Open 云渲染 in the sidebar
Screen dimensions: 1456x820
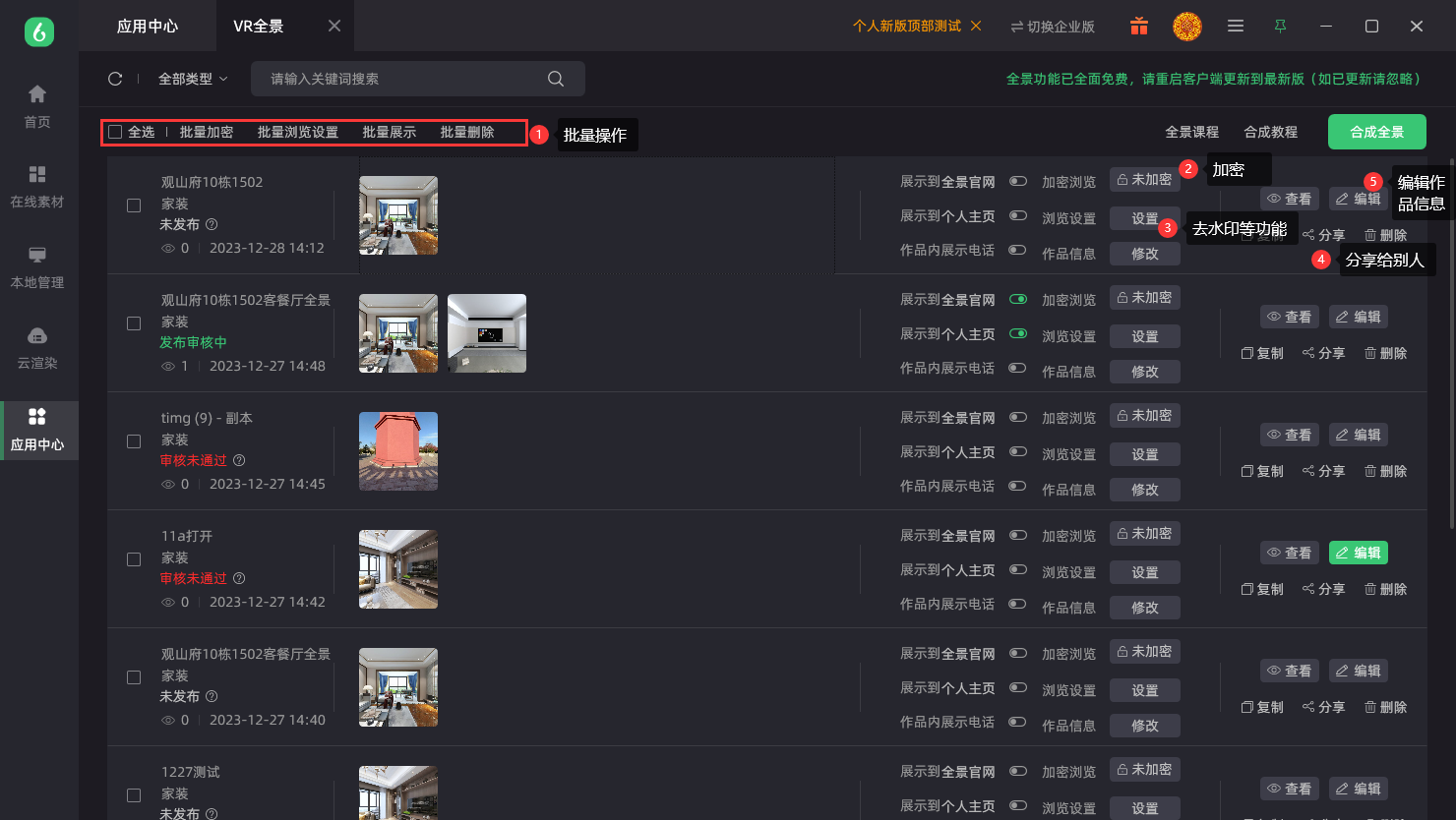point(37,348)
